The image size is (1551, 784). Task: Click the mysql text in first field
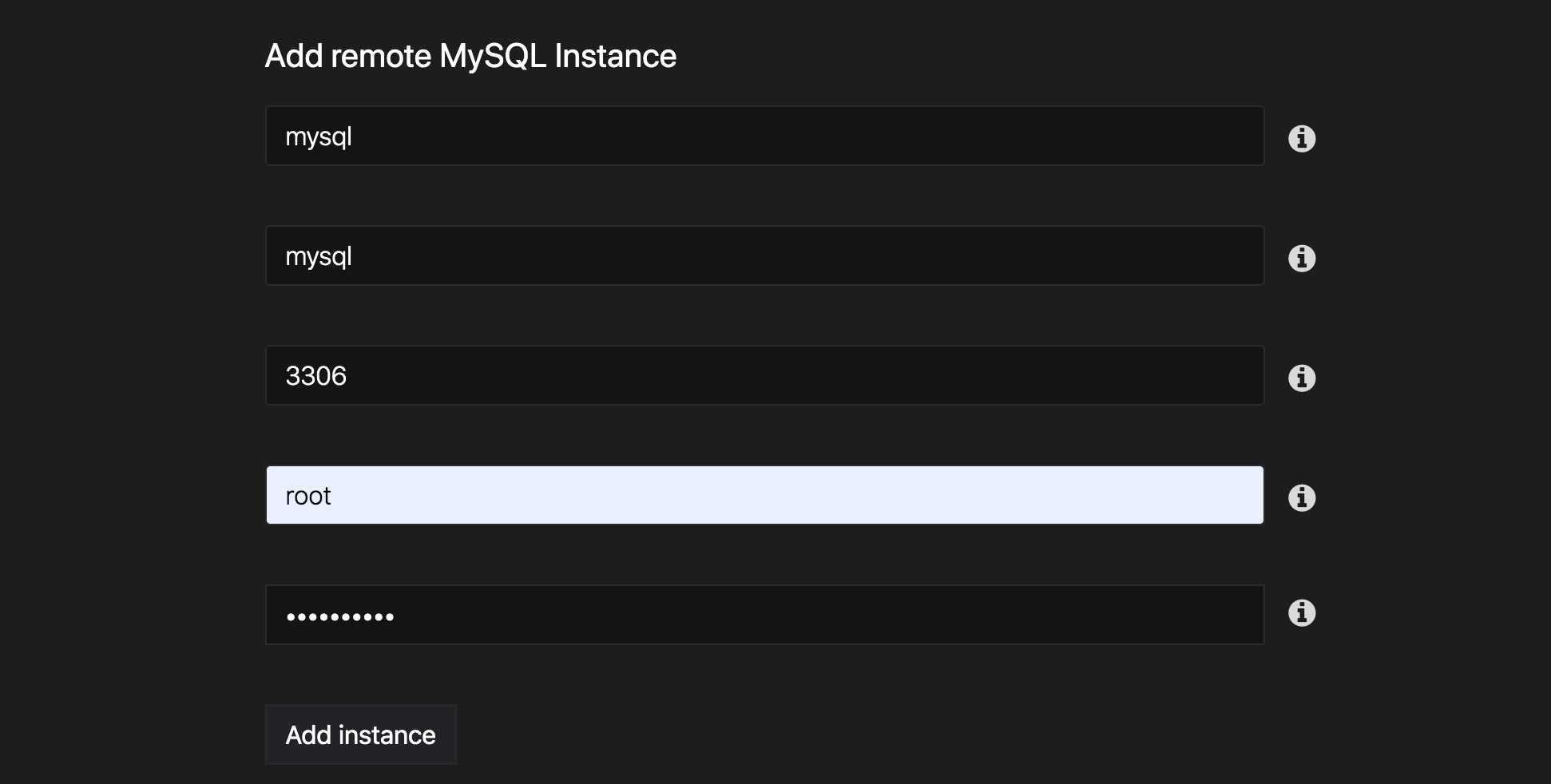tap(319, 137)
